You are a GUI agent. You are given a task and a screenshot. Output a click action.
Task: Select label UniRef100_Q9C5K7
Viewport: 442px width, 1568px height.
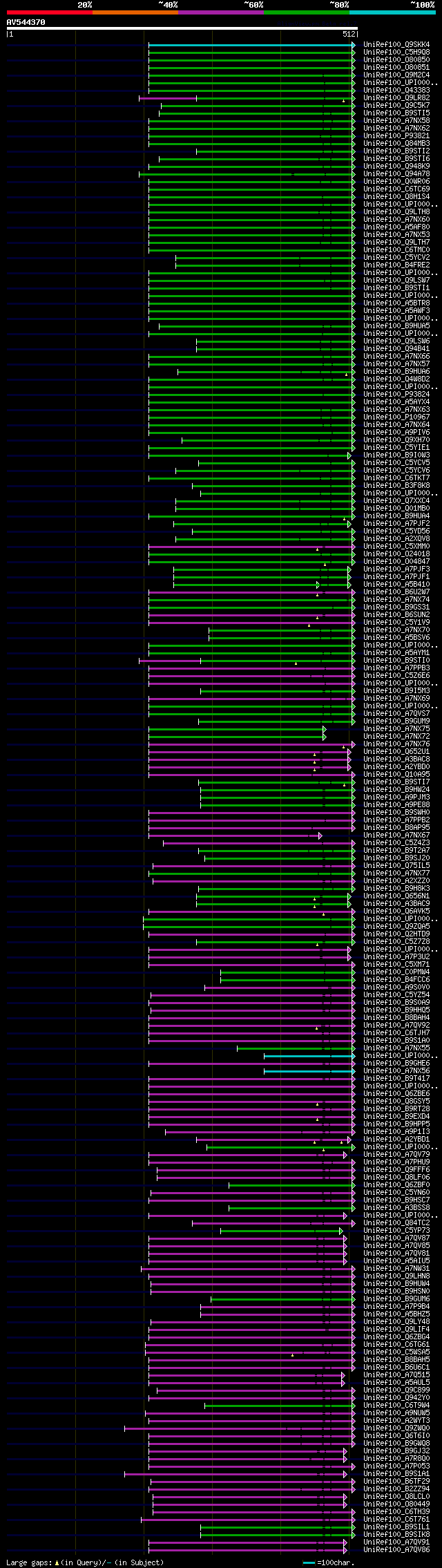[x=396, y=106]
